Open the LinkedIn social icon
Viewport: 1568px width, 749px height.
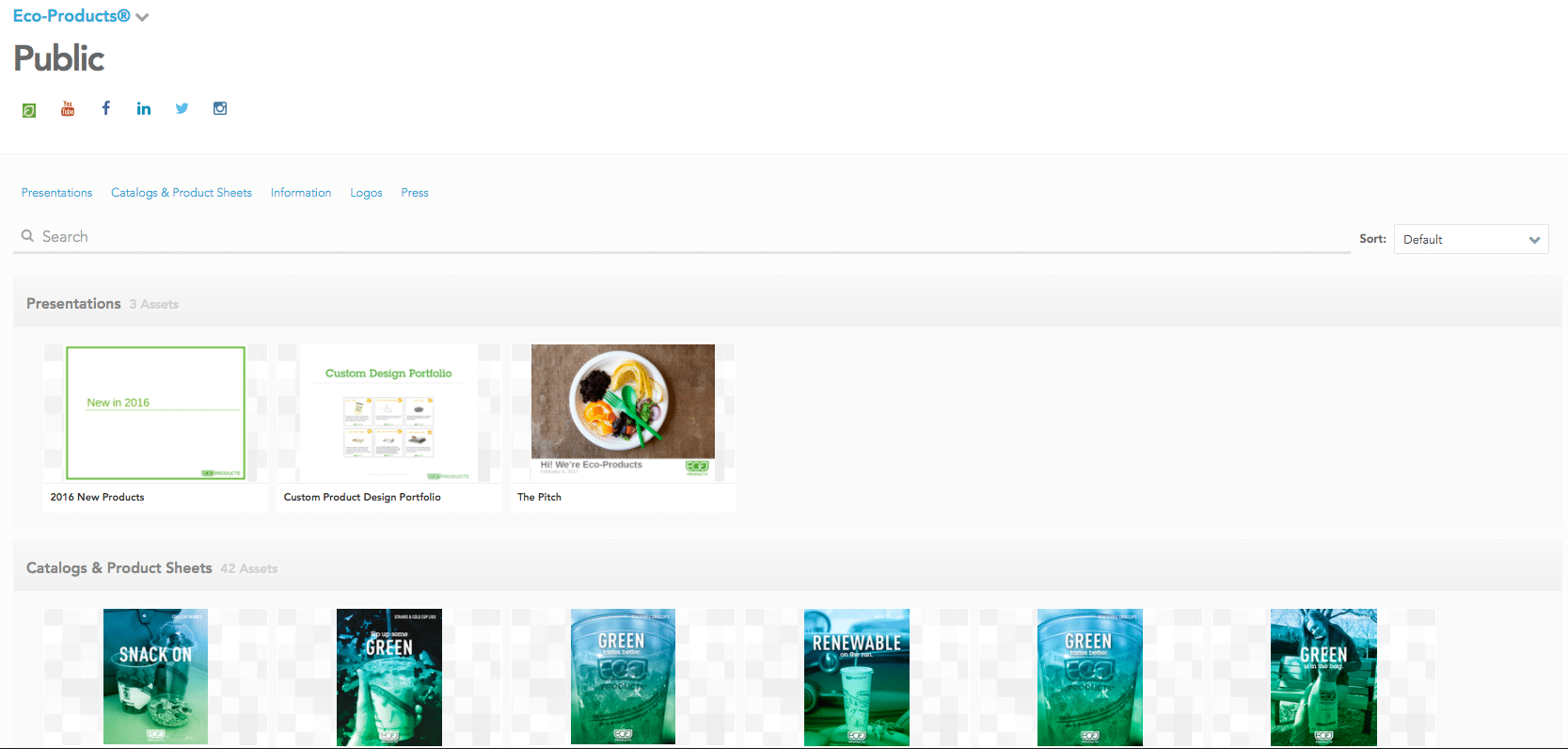(x=144, y=108)
